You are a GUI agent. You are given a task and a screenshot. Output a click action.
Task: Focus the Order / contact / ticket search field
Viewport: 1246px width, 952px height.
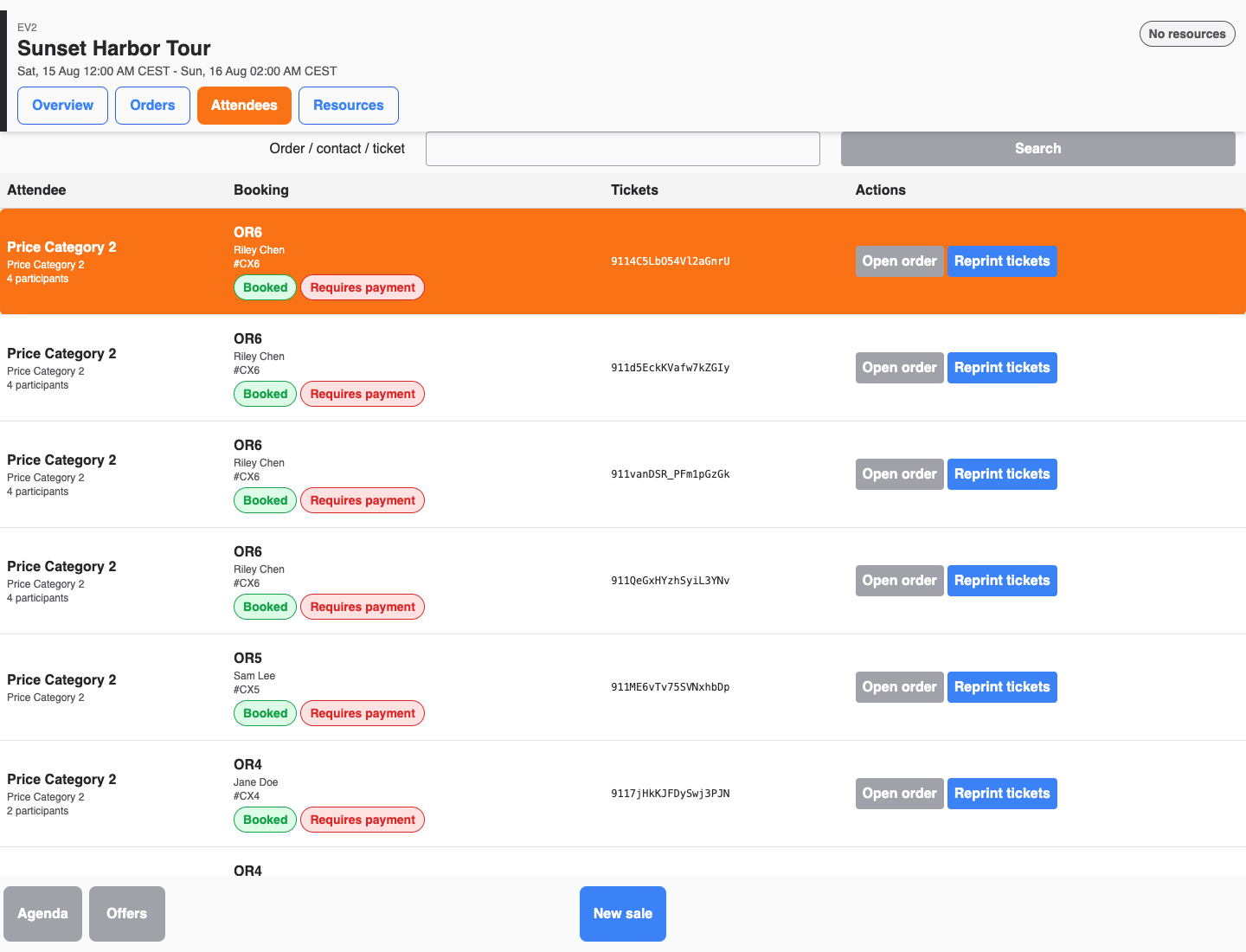point(623,149)
